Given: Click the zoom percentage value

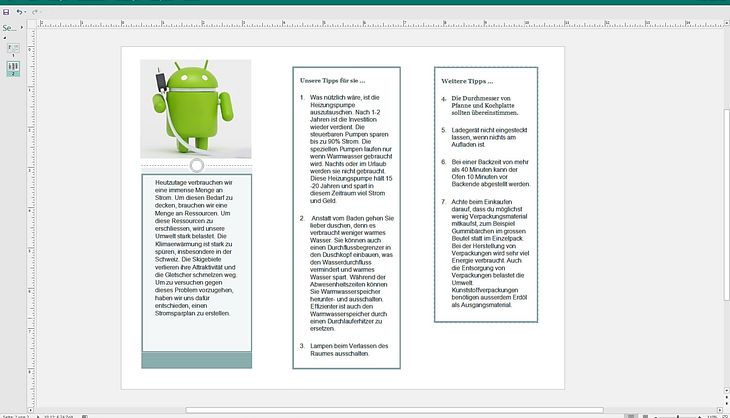Looking at the screenshot, I should (712, 416).
